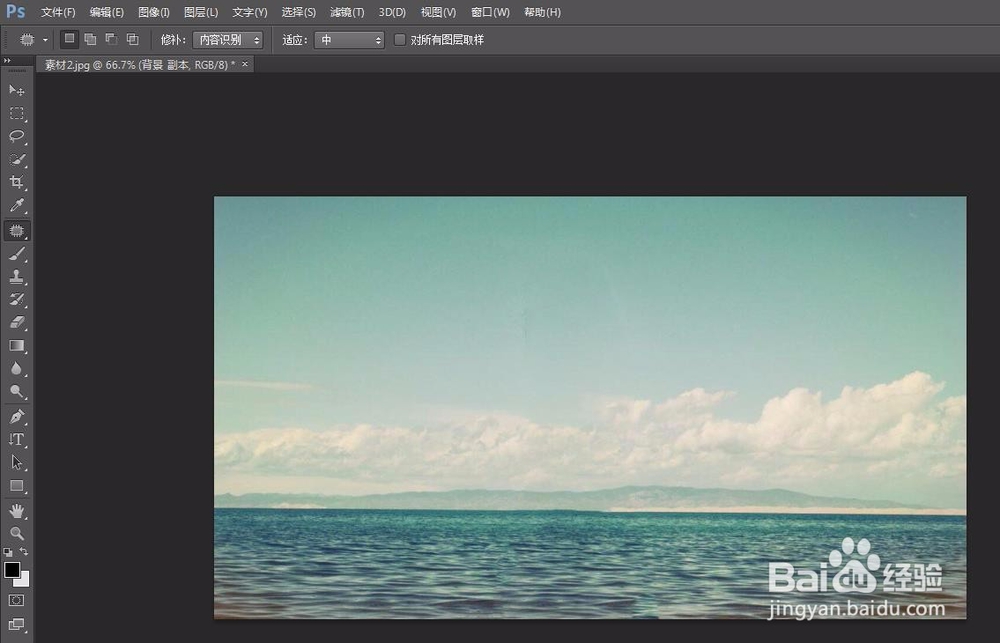This screenshot has width=1000, height=643.
Task: Choose New selection mode
Action: [70, 40]
